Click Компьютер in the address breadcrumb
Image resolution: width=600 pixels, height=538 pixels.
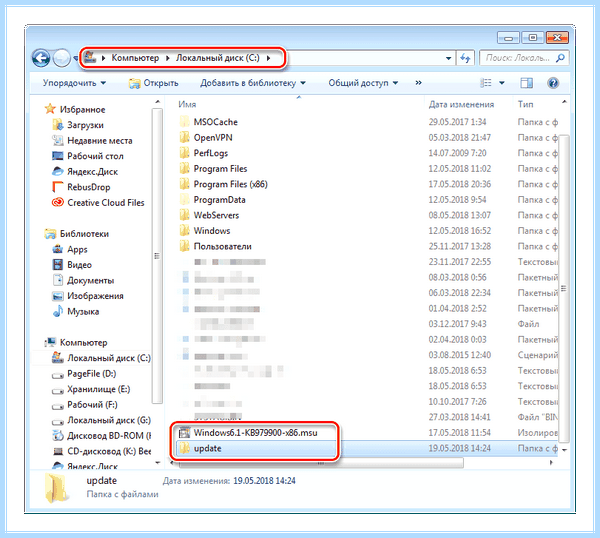135,58
